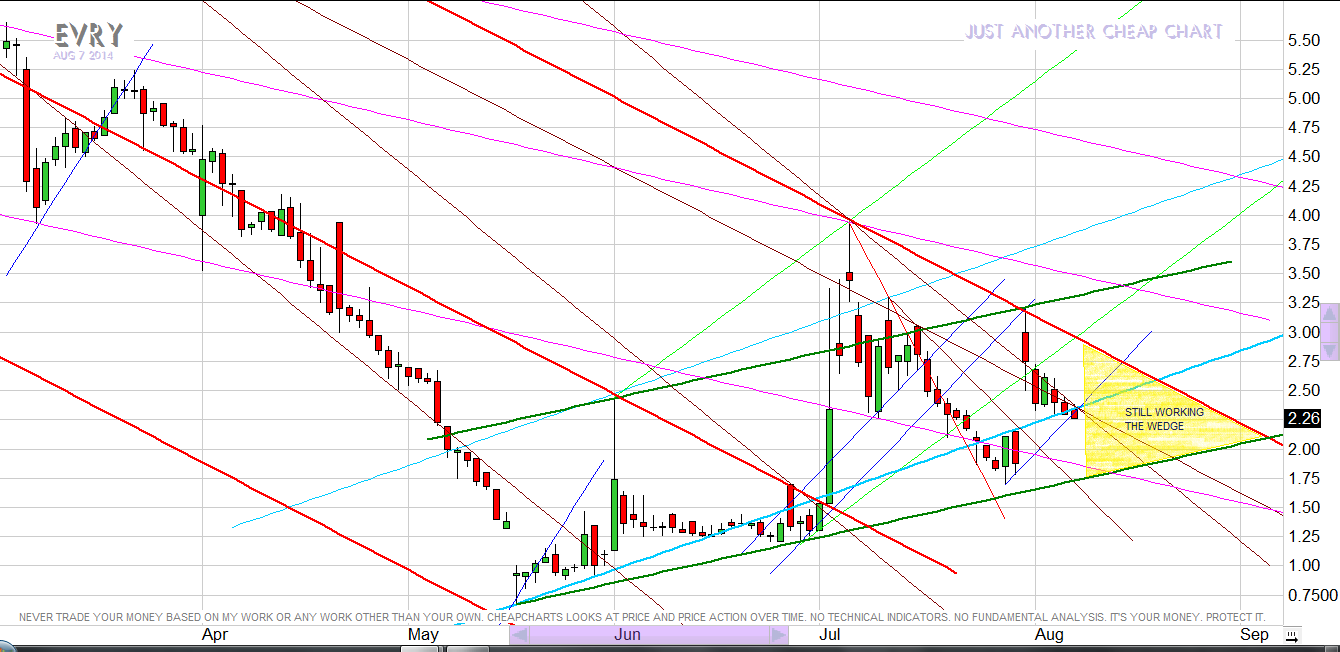The height and width of the screenshot is (652, 1340).
Task: Click the AUG 7 2014 date label
Action: [x=83, y=56]
